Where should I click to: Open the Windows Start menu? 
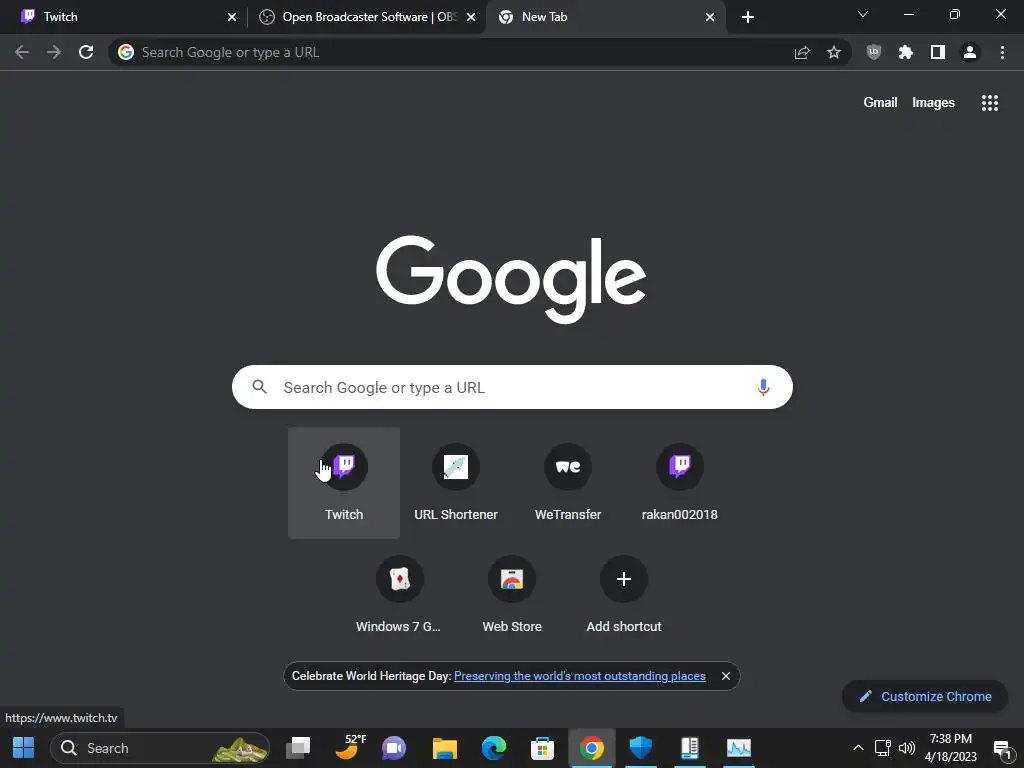point(24,748)
